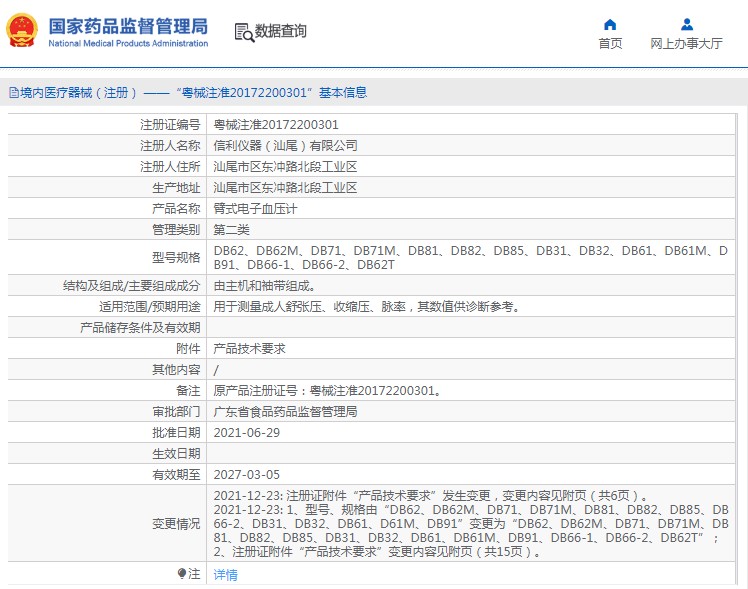Viewport: 748px width, 589px height.
Task: Select expiry date 2027-03-05
Action: 247,475
